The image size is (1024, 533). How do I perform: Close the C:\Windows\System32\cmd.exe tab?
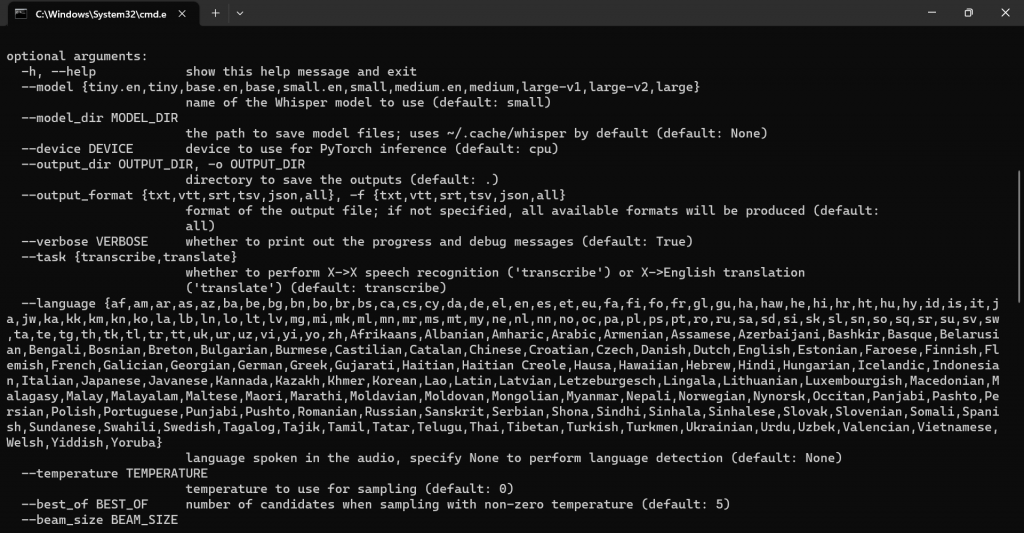click(x=182, y=13)
